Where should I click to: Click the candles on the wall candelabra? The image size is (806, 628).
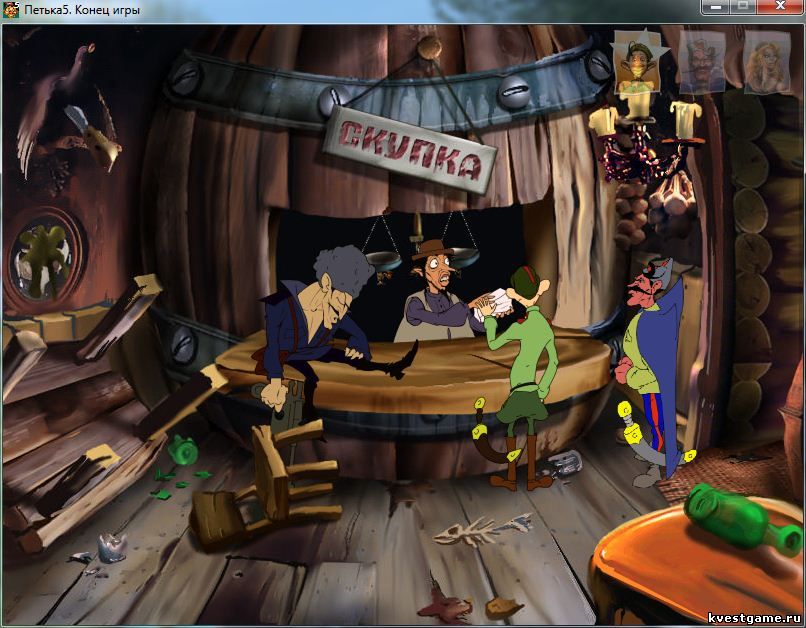coord(645,117)
